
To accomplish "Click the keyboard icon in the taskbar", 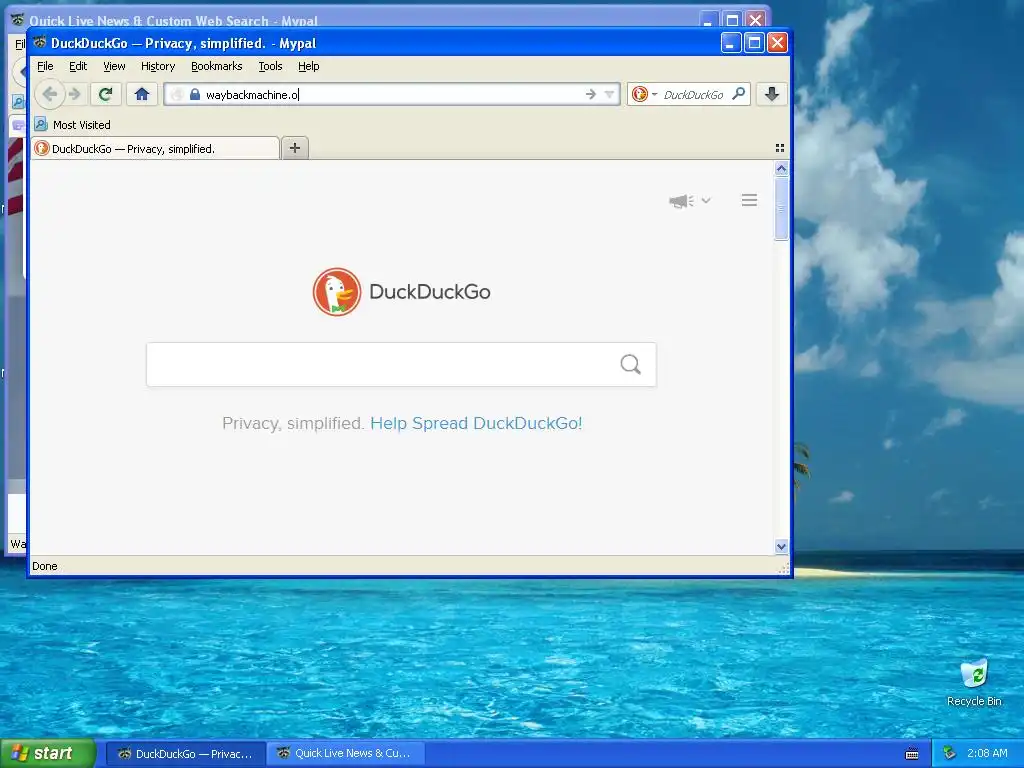I will click(x=912, y=754).
